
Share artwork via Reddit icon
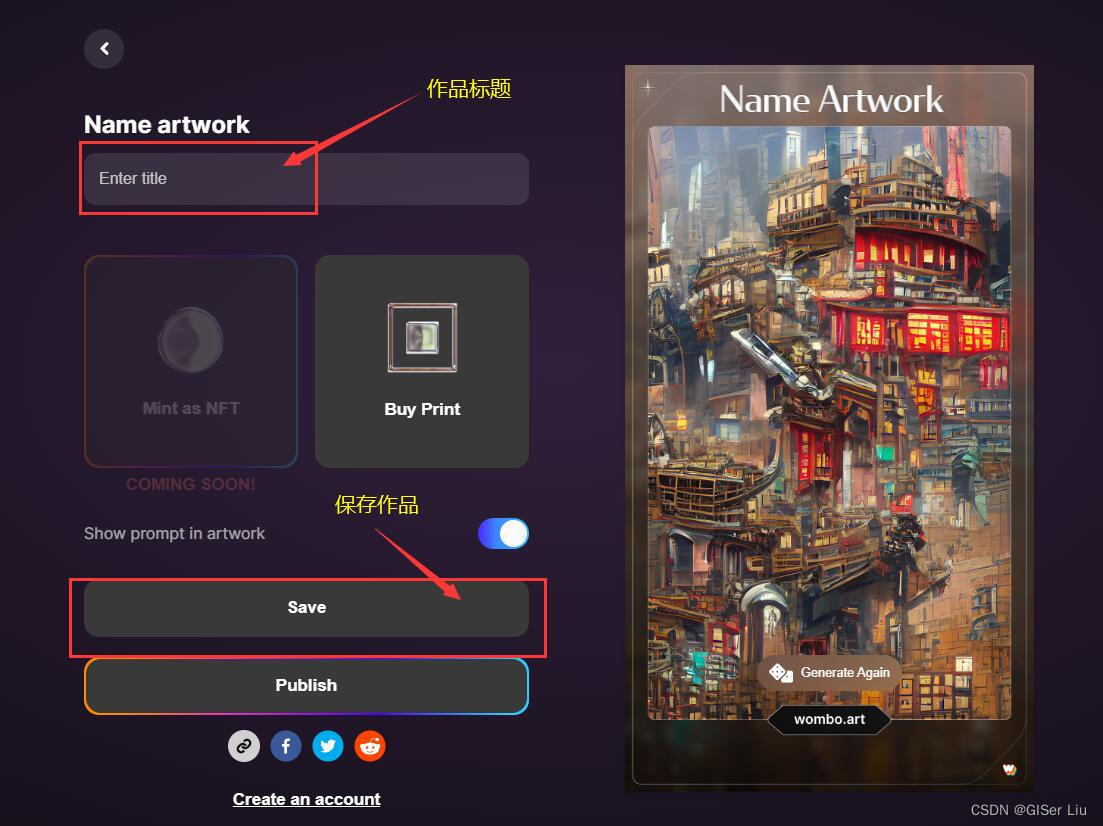coord(370,746)
